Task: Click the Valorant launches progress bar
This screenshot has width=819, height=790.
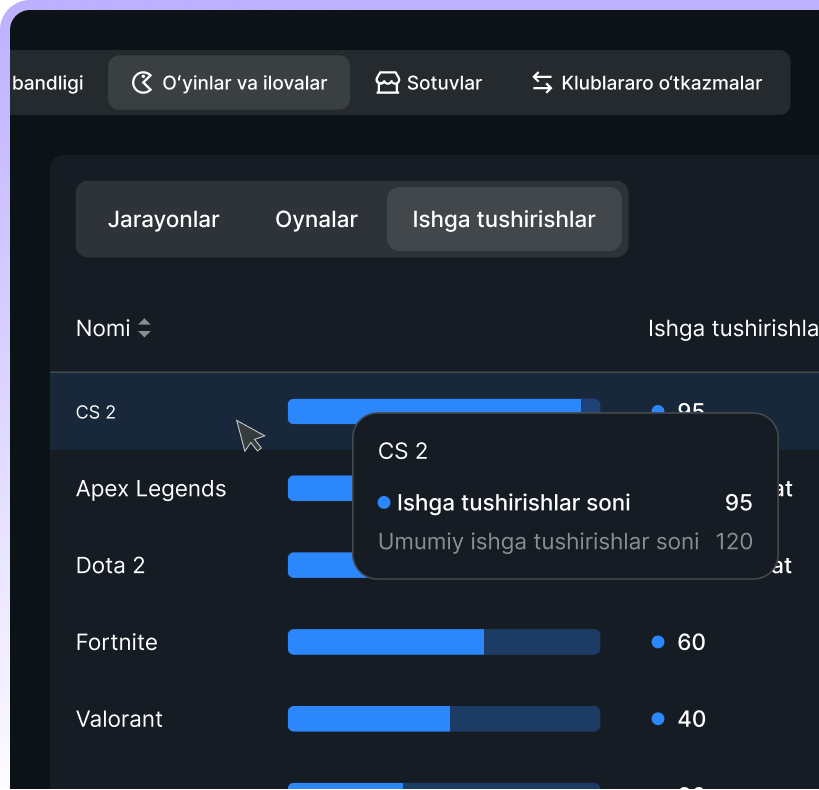Action: (x=444, y=719)
